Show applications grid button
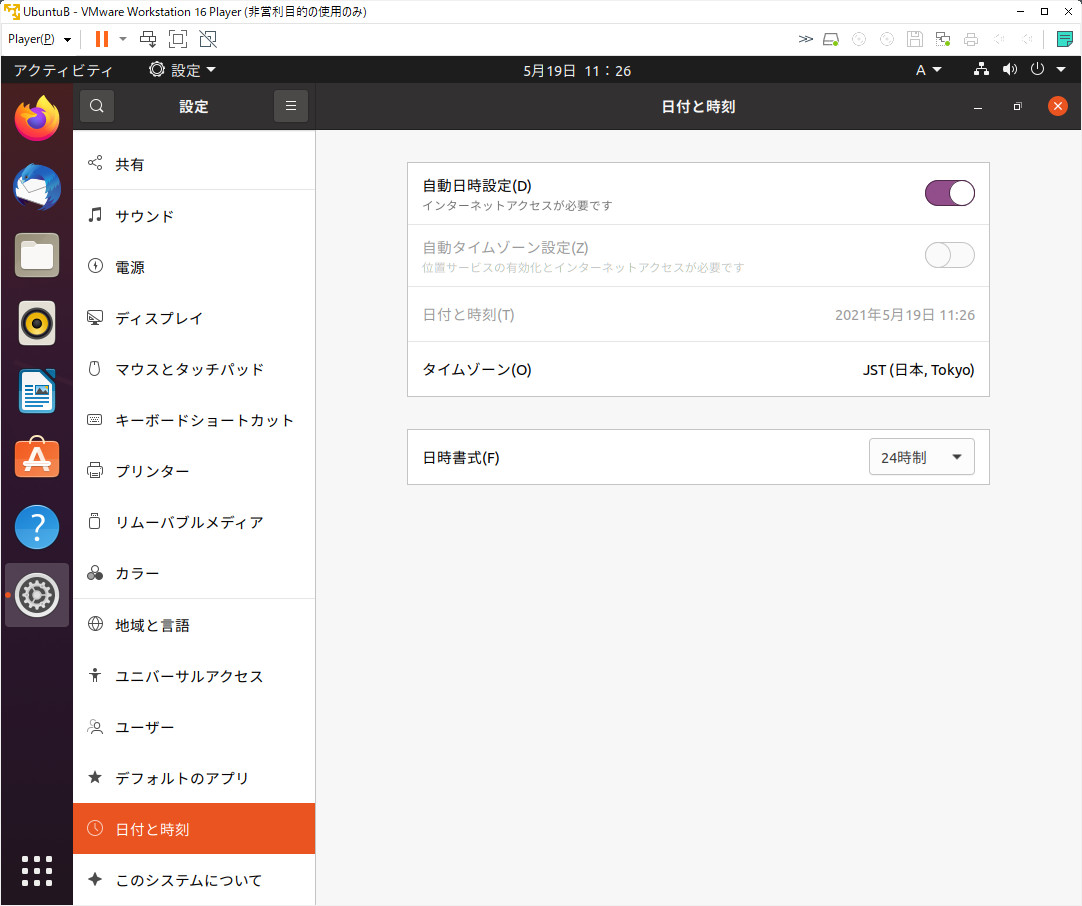 pyautogui.click(x=37, y=871)
